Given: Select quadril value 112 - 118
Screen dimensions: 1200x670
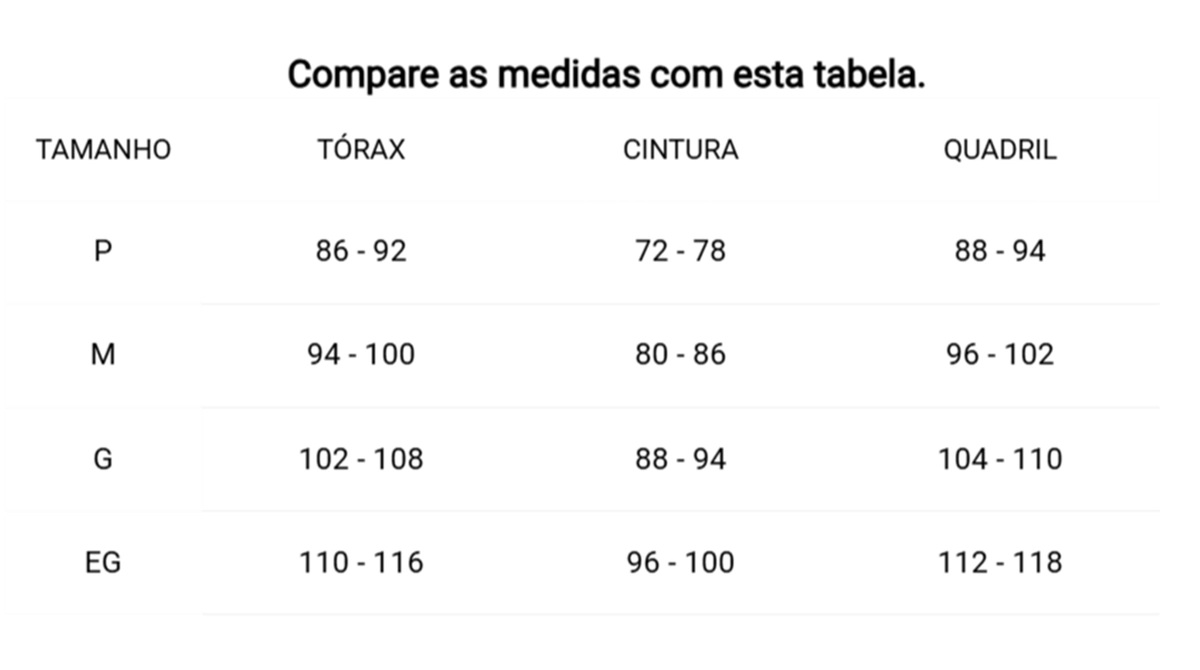Looking at the screenshot, I should [1000, 563].
